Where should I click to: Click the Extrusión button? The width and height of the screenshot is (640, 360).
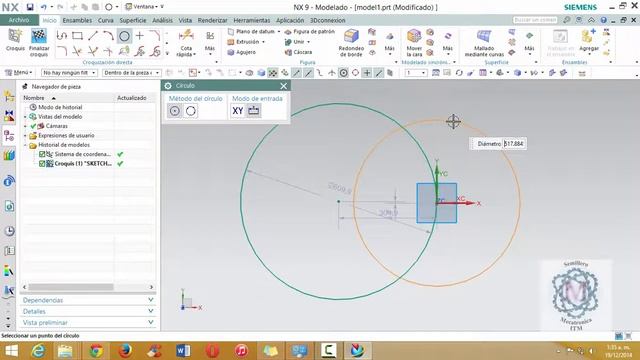pyautogui.click(x=244, y=42)
